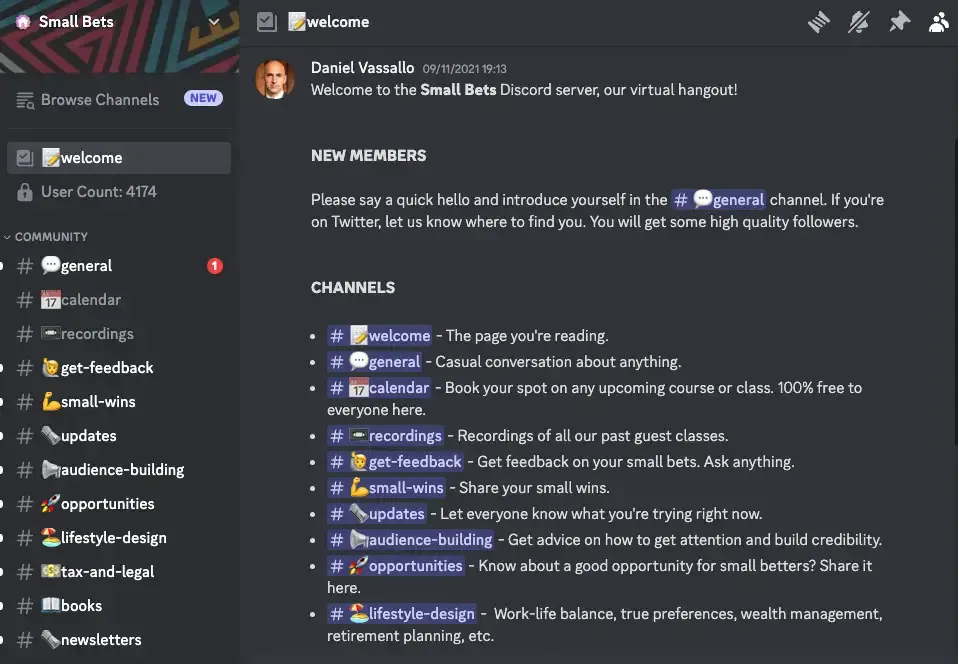The width and height of the screenshot is (958, 664).
Task: Click the lock icon beside User Count
Action: coord(24,192)
